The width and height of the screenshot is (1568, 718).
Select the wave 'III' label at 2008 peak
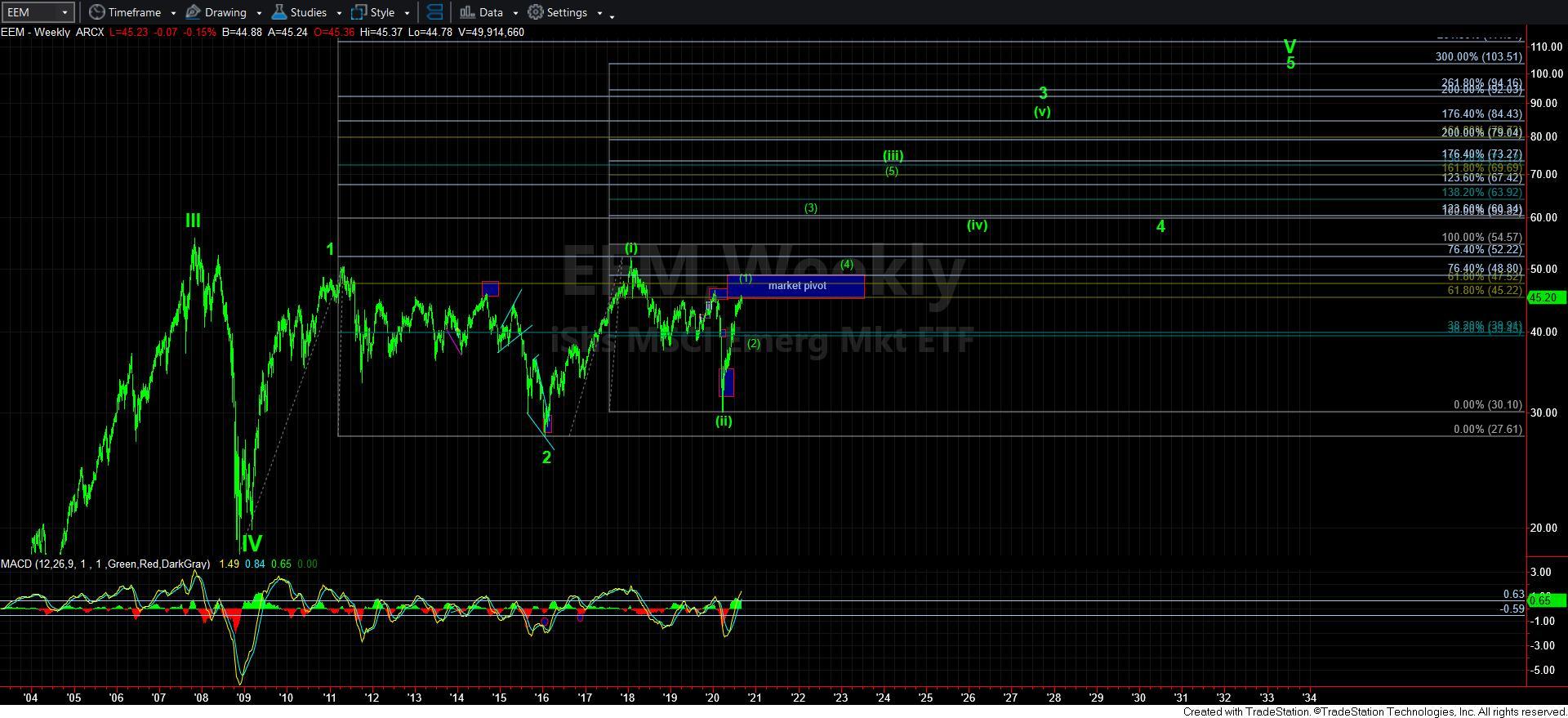tap(193, 221)
